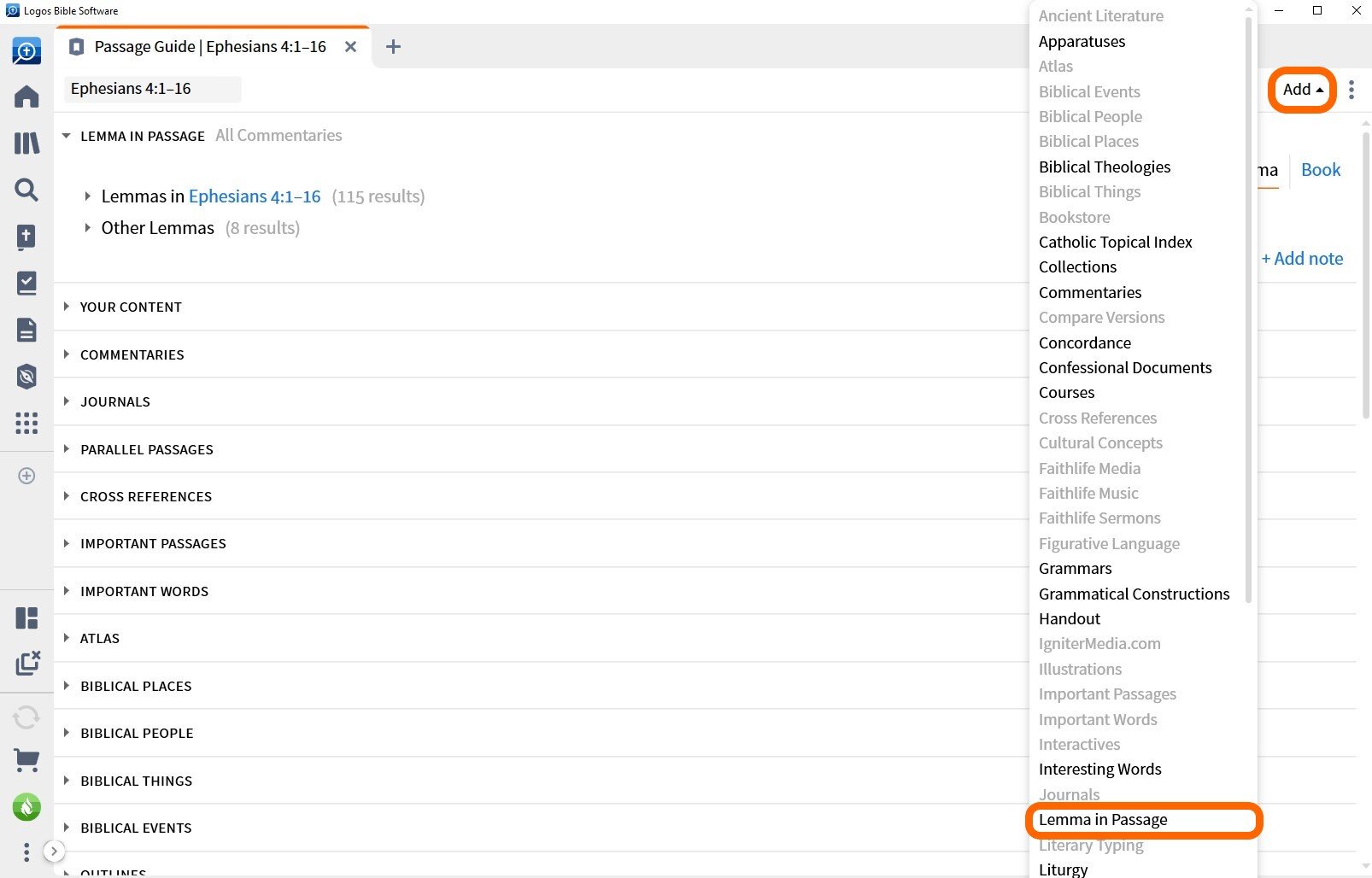Expand the Biblical Places section
This screenshot has height=878, width=1372.
tap(67, 686)
